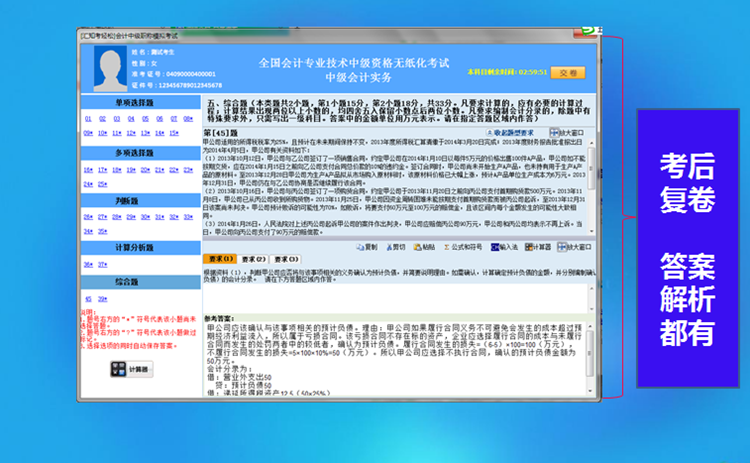Screen dimensions: 750x463
Task: Navigate to question 10
Action: pyautogui.click(x=103, y=133)
